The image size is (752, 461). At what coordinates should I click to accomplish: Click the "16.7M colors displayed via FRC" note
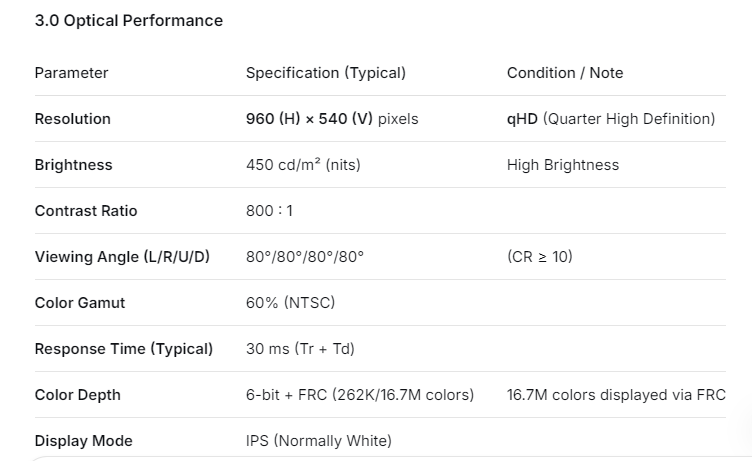(x=616, y=395)
